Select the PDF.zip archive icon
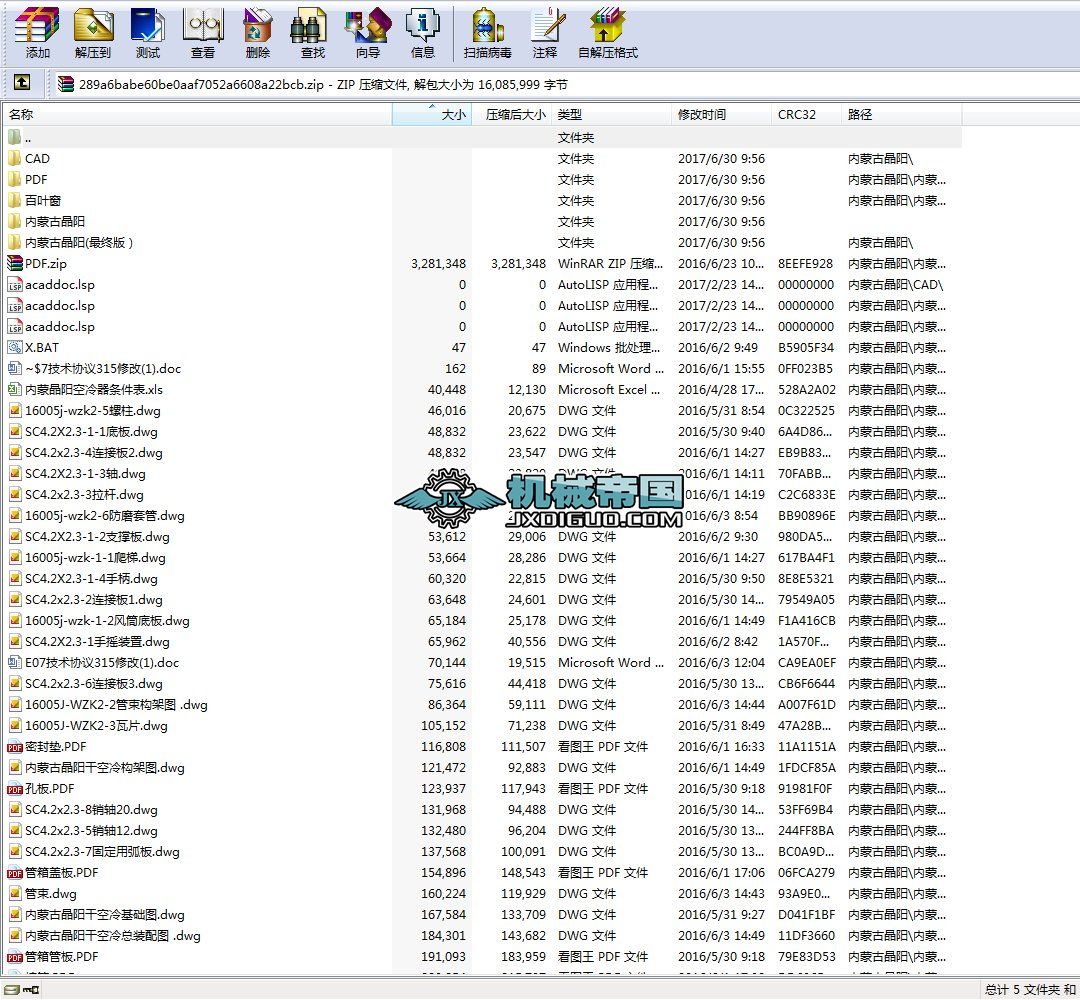 click(14, 263)
